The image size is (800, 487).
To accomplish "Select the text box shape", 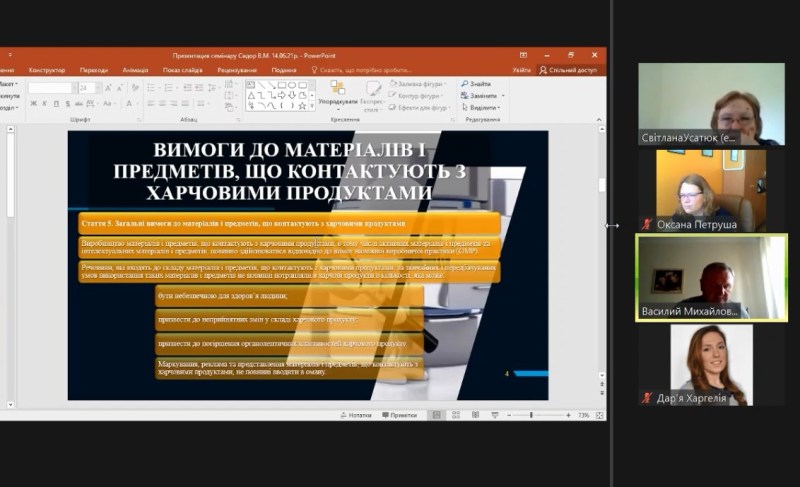I will (251, 85).
